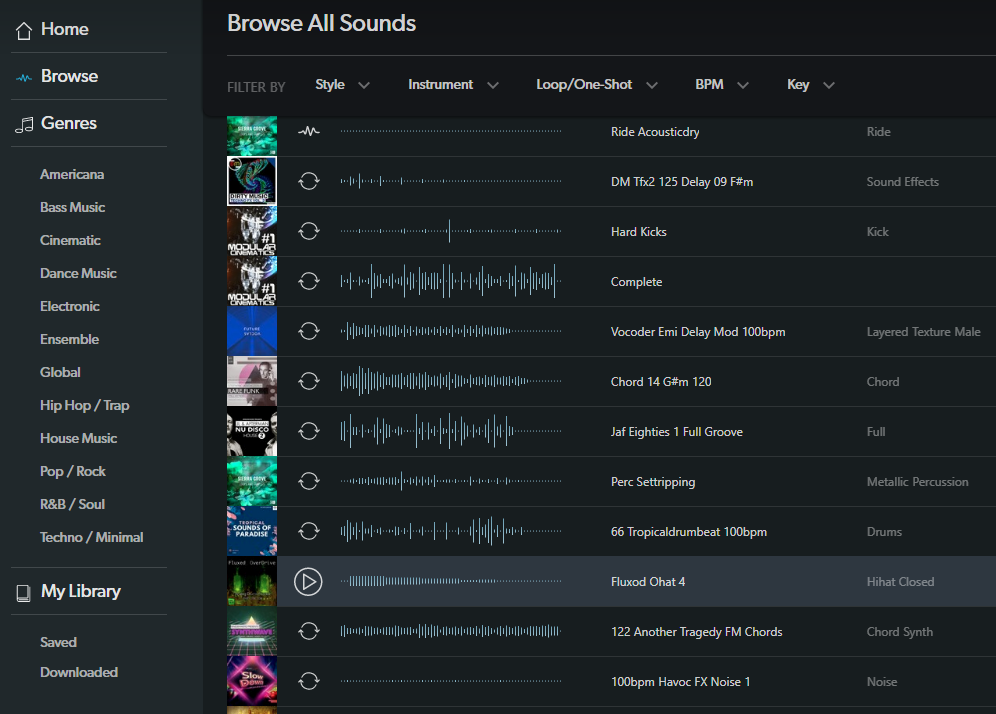The image size is (996, 714).
Task: Click loop icon for Vocoder Emi Delay Mod
Action: [x=309, y=331]
